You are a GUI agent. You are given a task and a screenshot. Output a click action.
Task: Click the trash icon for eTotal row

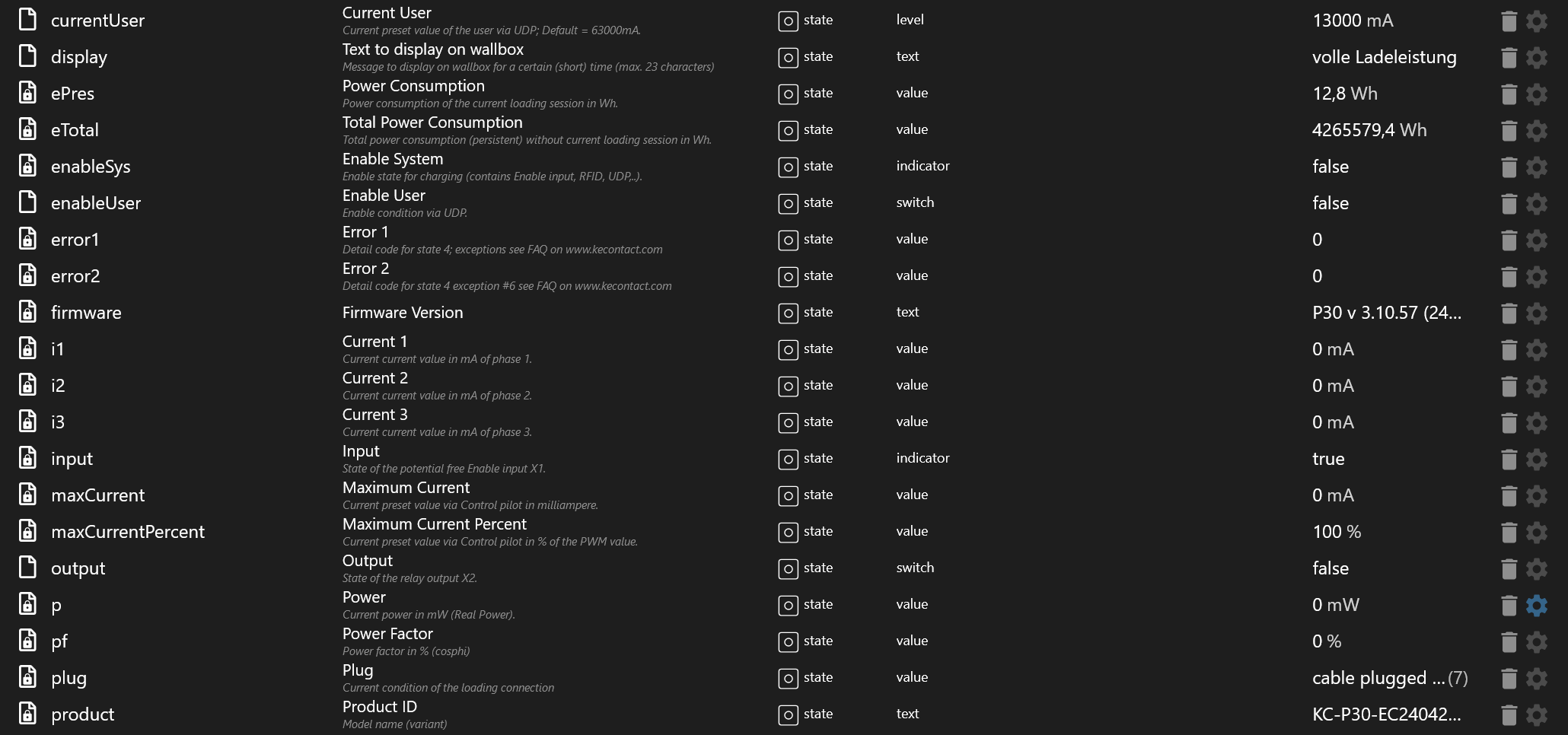(x=1509, y=130)
